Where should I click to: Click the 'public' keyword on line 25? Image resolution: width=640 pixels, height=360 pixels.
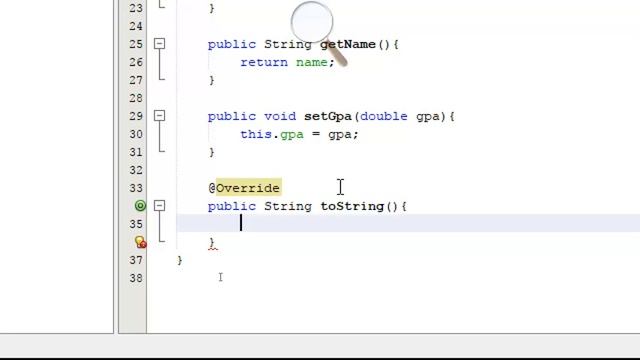tap(232, 44)
